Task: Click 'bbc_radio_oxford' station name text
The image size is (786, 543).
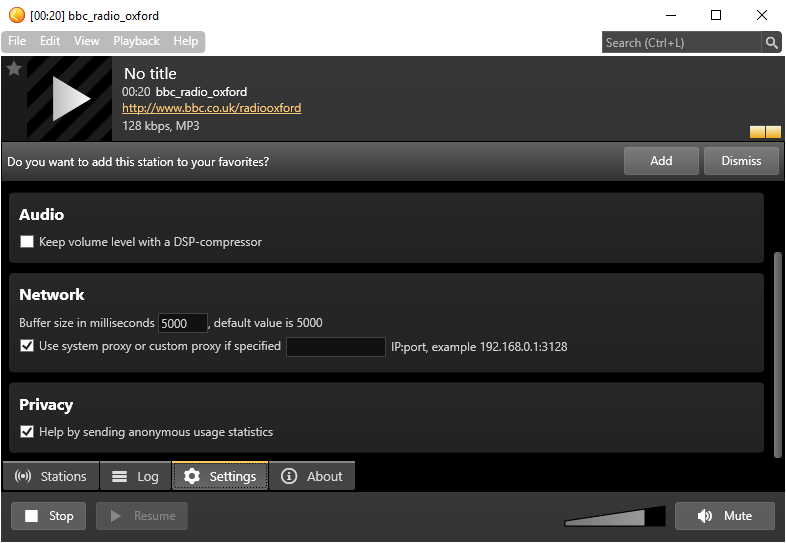Action: pos(202,92)
